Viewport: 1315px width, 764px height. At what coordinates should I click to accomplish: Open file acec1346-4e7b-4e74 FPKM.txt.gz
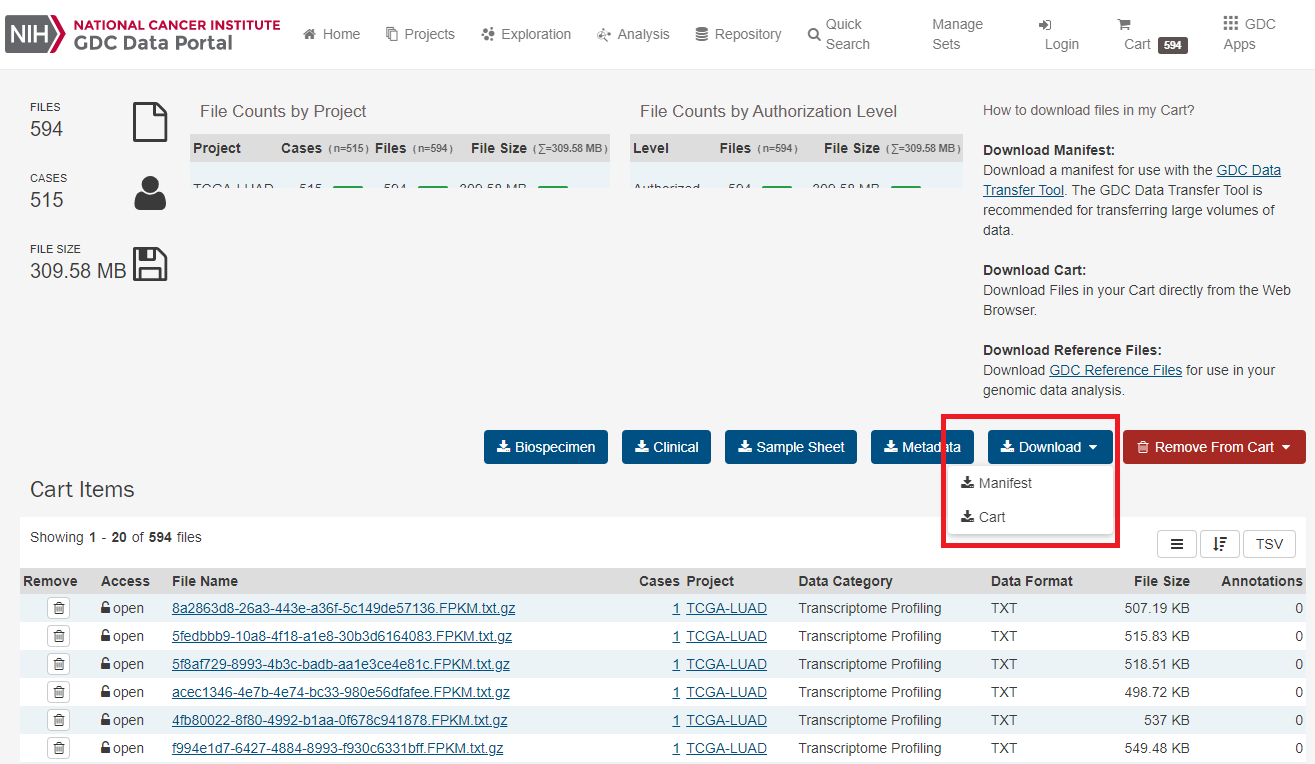[341, 692]
